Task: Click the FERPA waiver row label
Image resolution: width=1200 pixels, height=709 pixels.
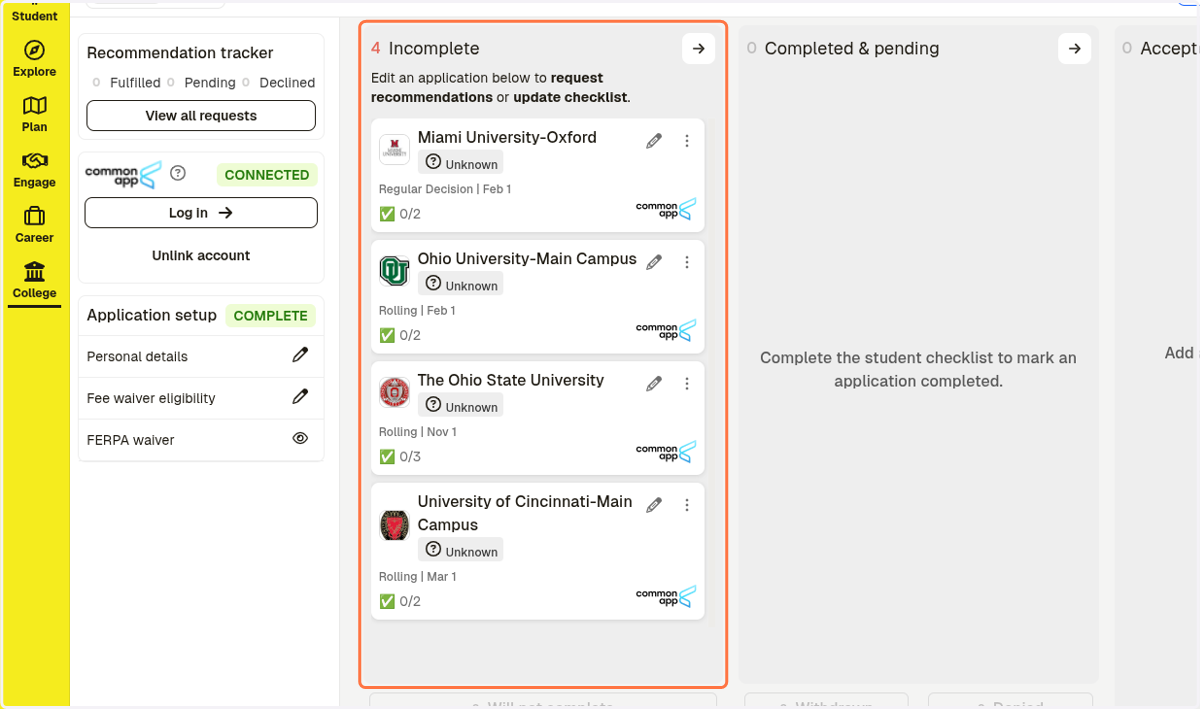Action: pyautogui.click(x=130, y=440)
